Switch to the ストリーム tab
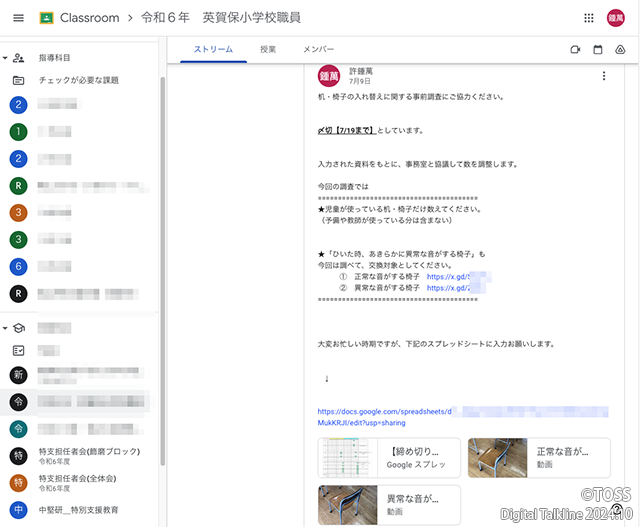 [212, 49]
